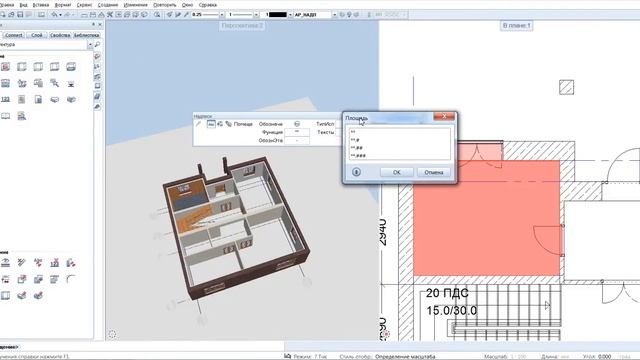Click the Undo arrow in the top toolbar
Viewport: 640px width, 360px height.
point(54,15)
